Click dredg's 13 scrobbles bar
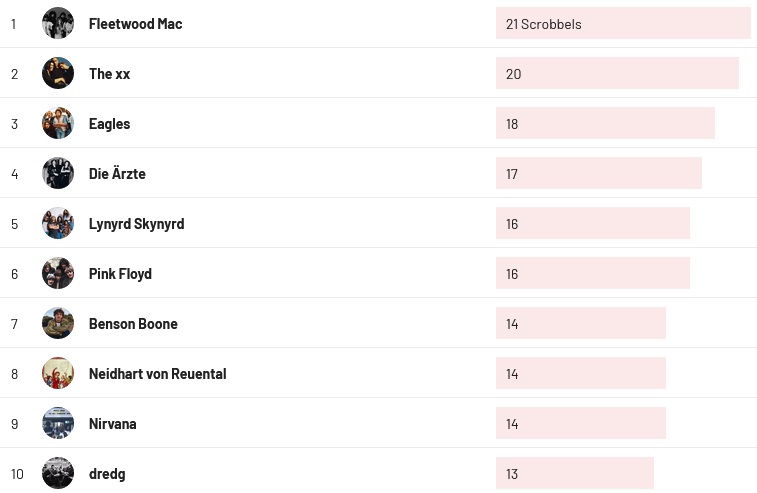 click(574, 473)
